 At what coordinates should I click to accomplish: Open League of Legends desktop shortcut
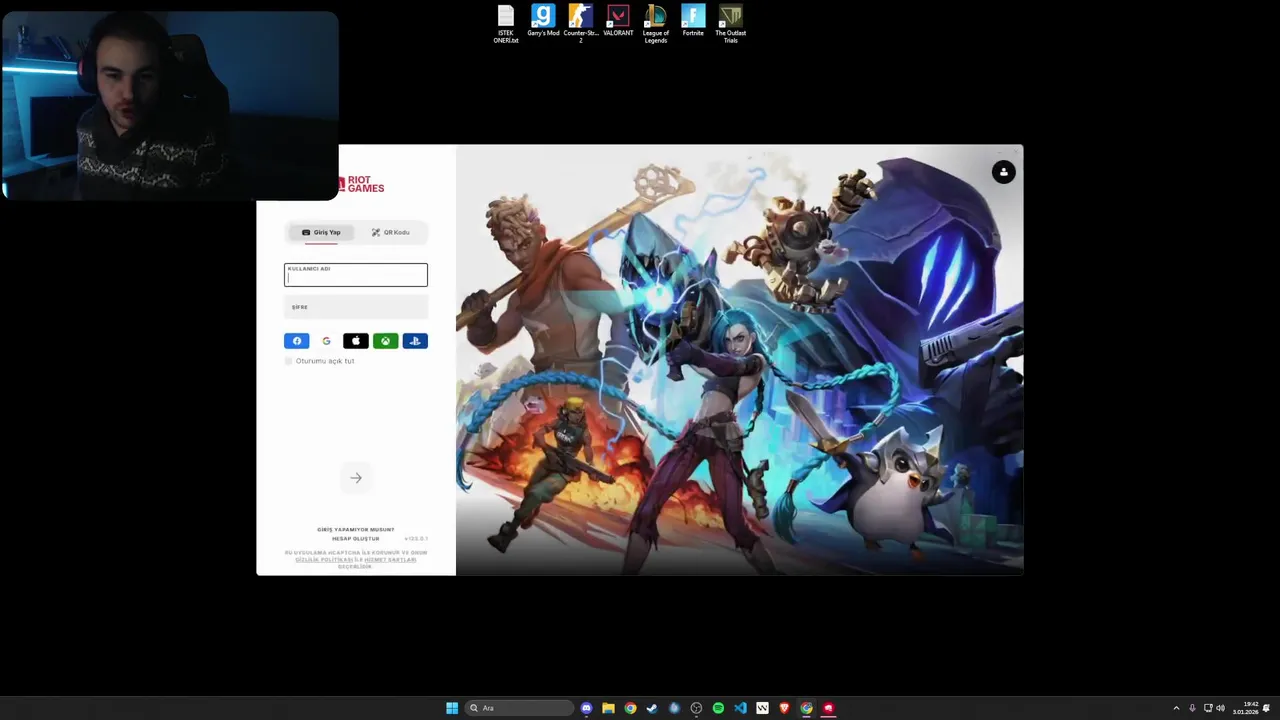click(656, 24)
